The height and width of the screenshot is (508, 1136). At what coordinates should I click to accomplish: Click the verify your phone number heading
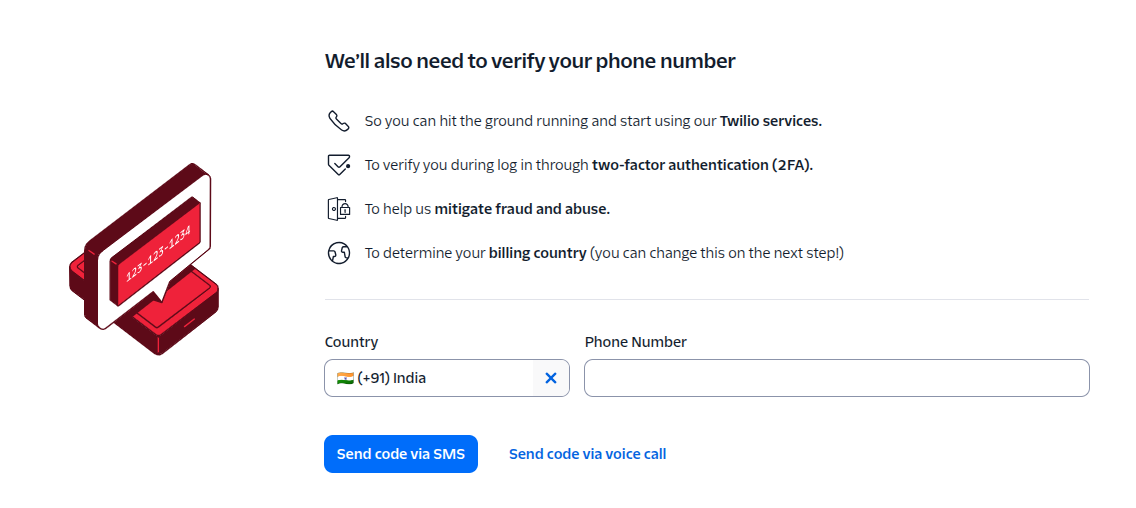(x=530, y=61)
